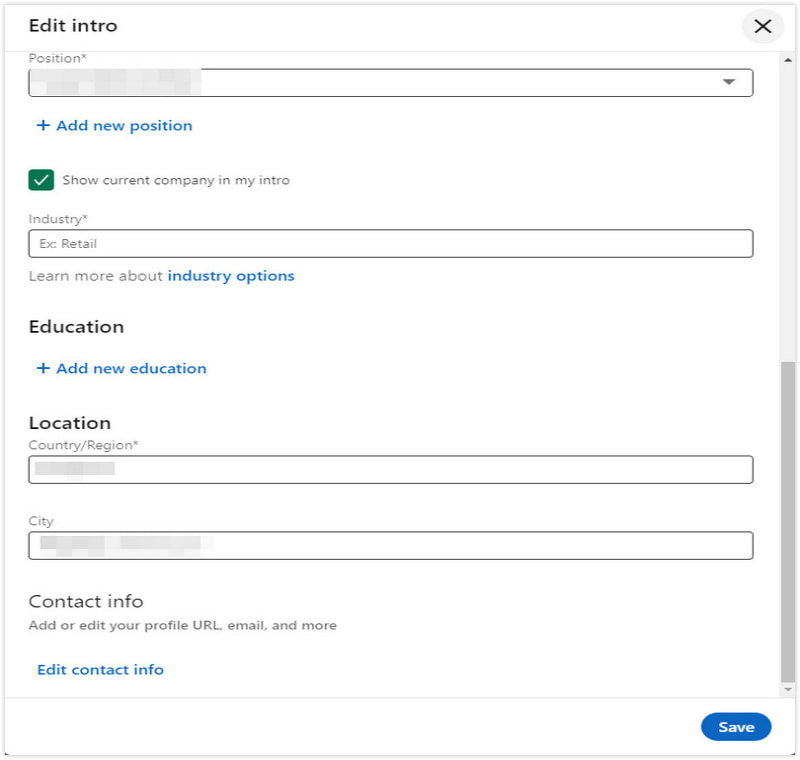This screenshot has width=800, height=760.
Task: Focus the Industry text field
Action: tap(390, 244)
